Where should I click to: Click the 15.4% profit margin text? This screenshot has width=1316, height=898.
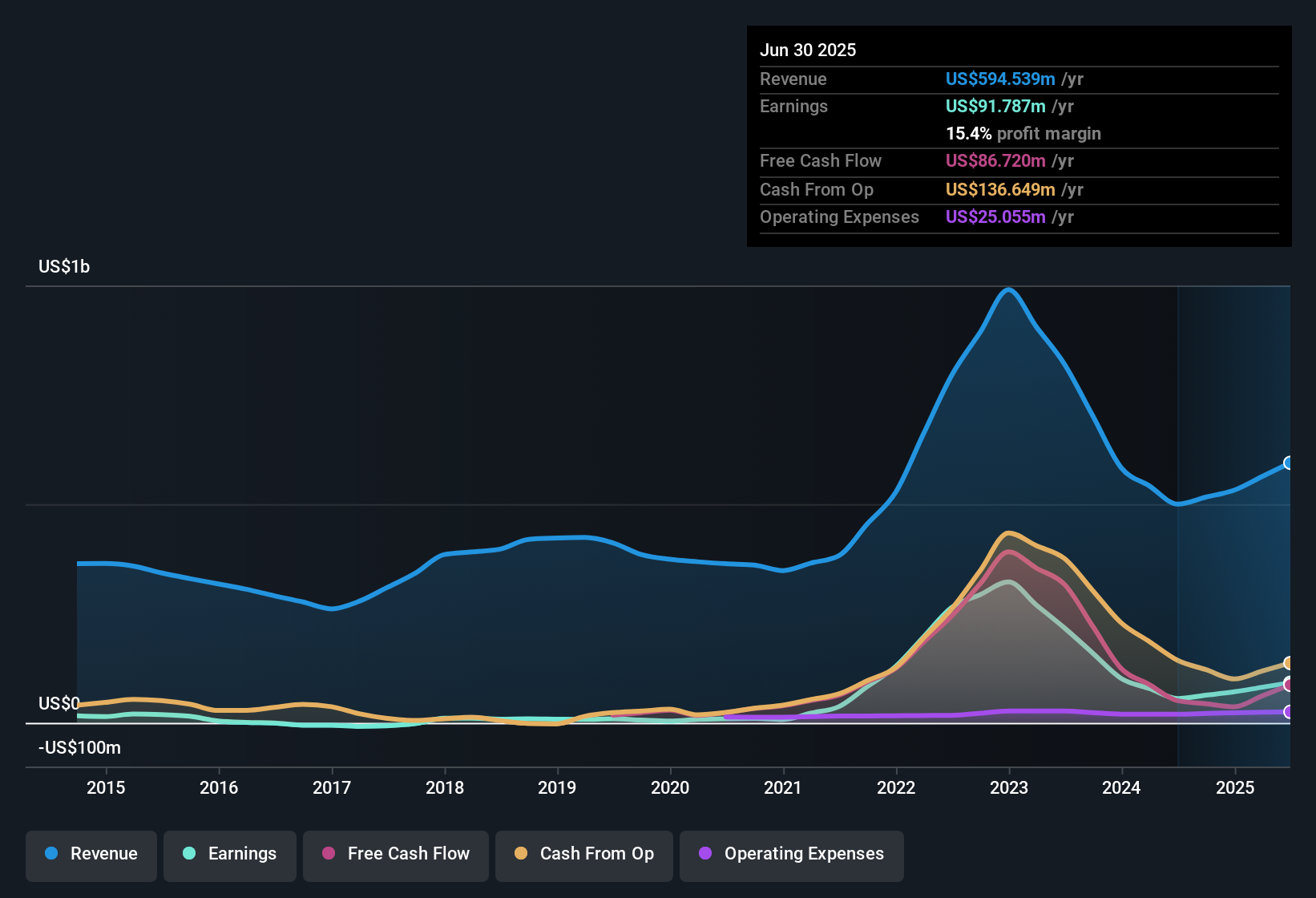1023,133
